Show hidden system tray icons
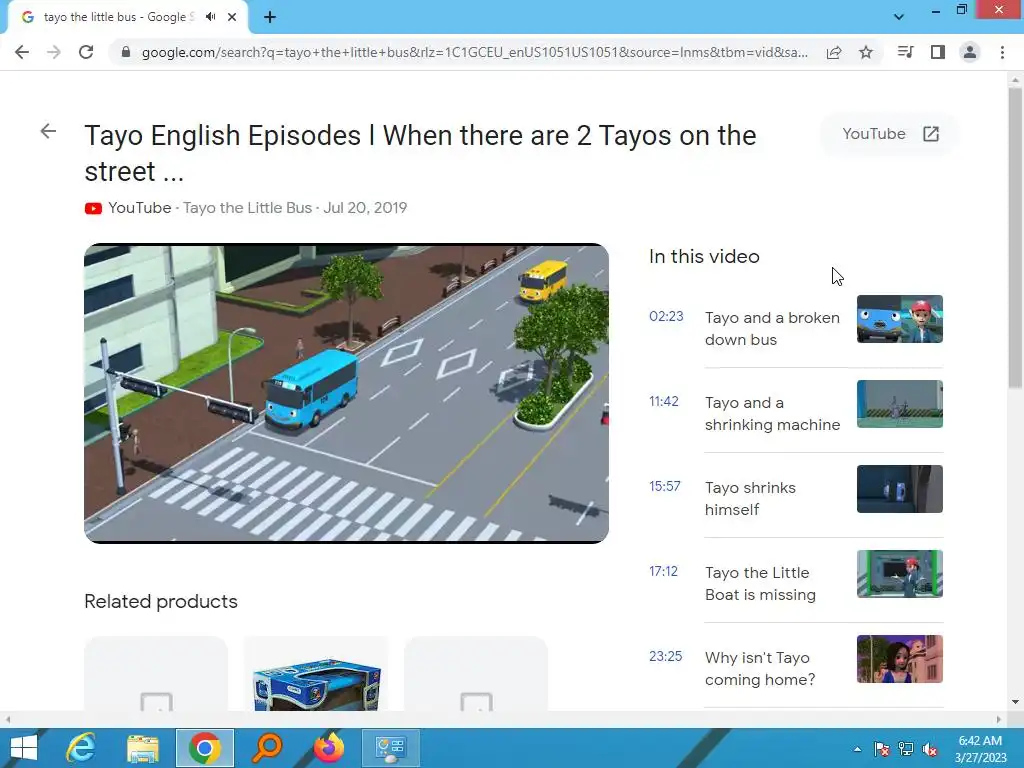Screen dimensions: 1024x768 click(x=857, y=749)
